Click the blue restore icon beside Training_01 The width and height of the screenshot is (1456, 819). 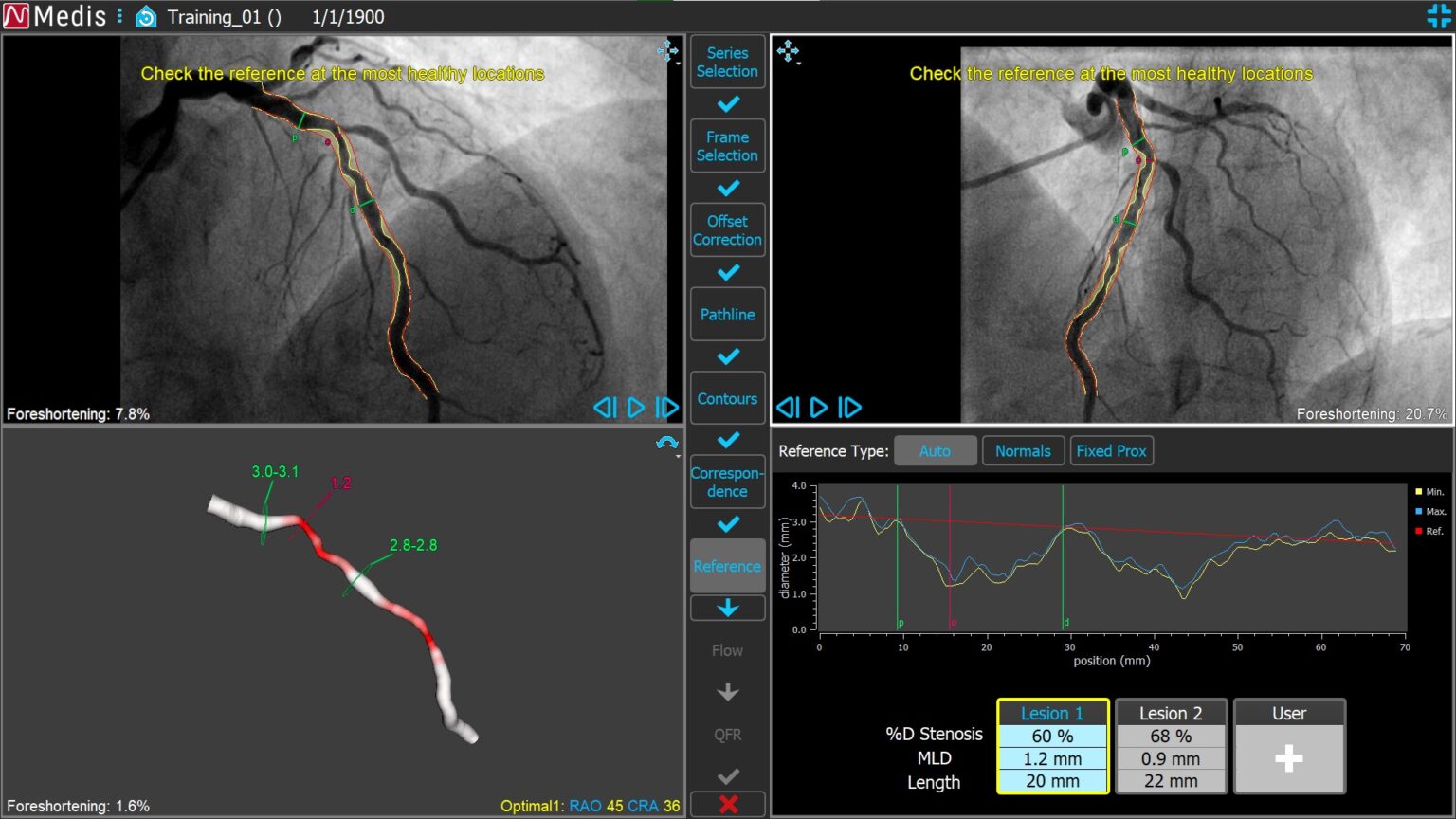(x=146, y=17)
